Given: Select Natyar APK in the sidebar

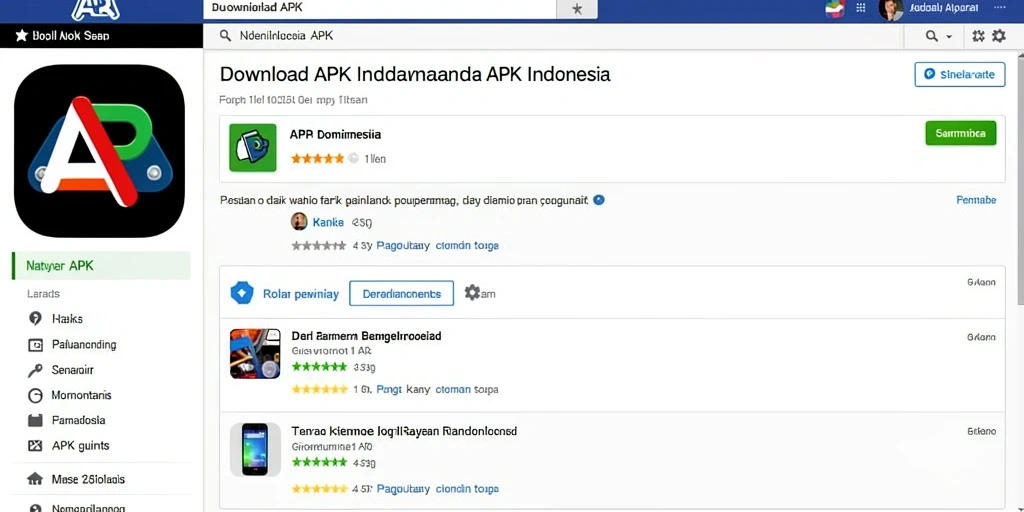Looking at the screenshot, I should click(x=101, y=266).
